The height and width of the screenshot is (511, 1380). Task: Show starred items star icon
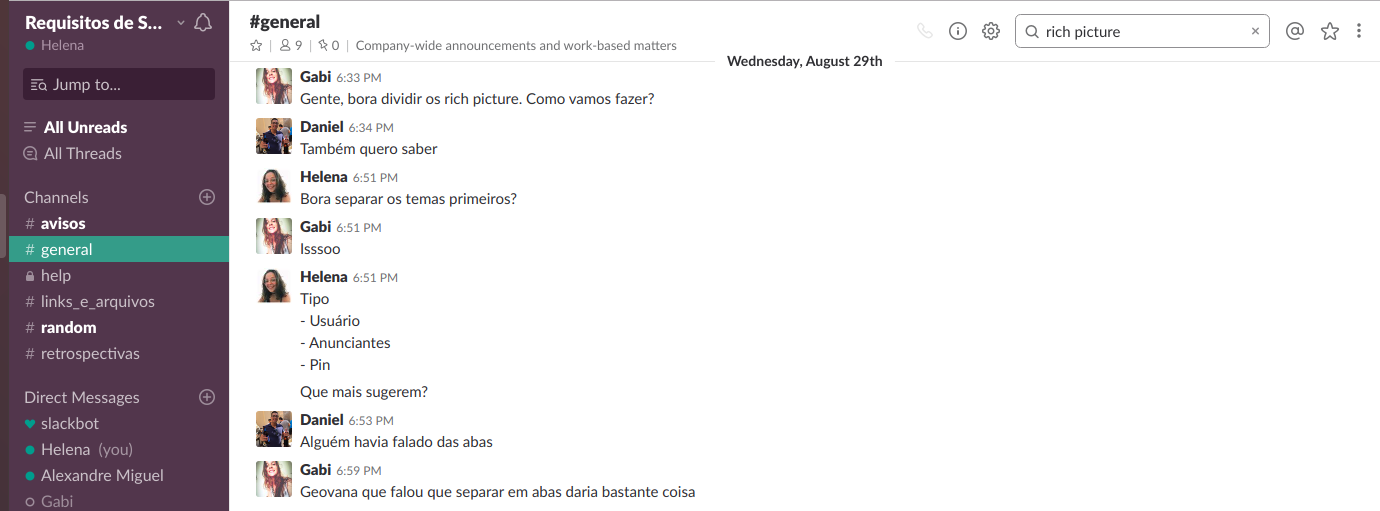(x=1329, y=31)
